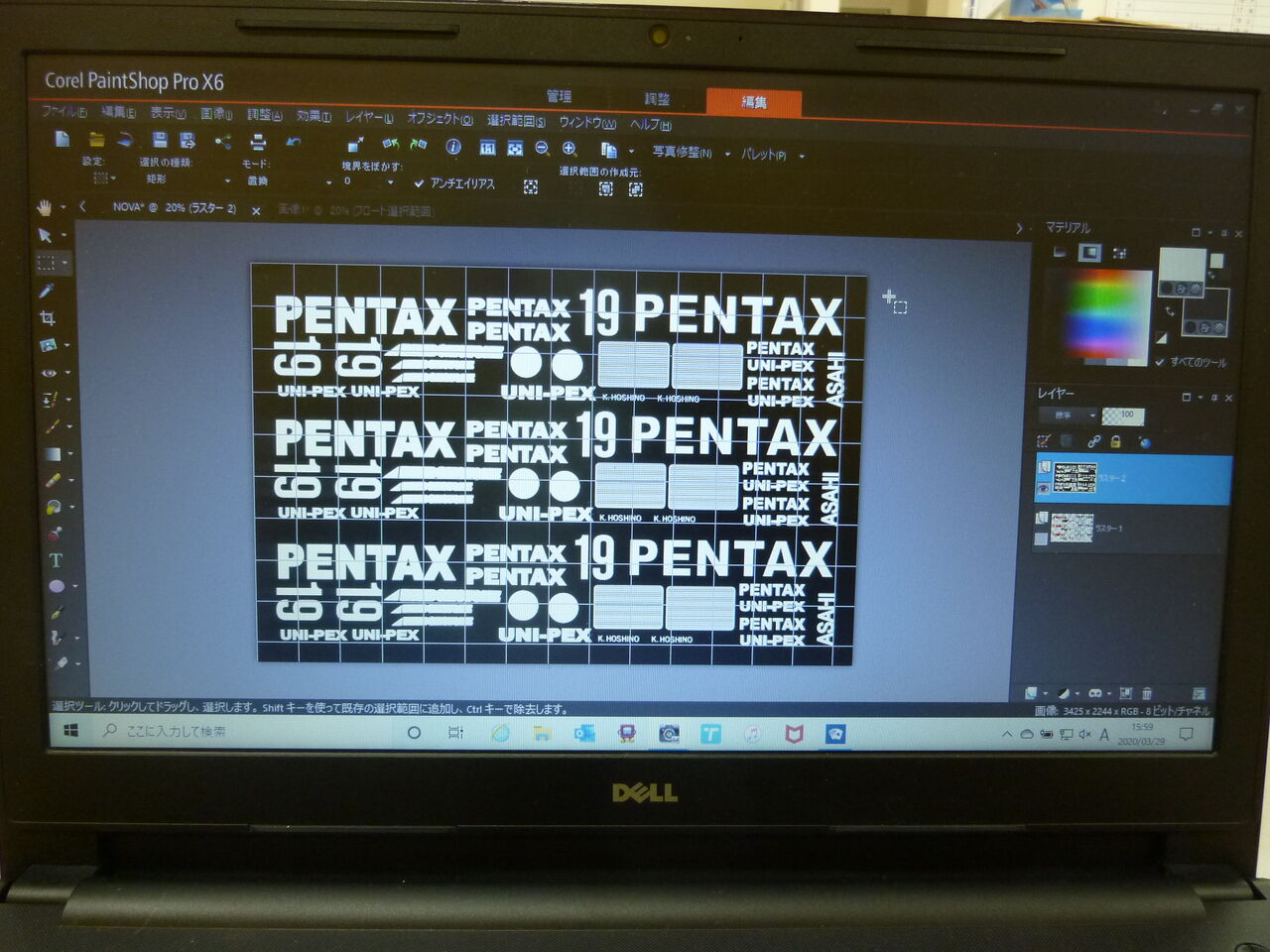Click the Fit to Window icon
The width and height of the screenshot is (1270, 952).
coord(515,148)
